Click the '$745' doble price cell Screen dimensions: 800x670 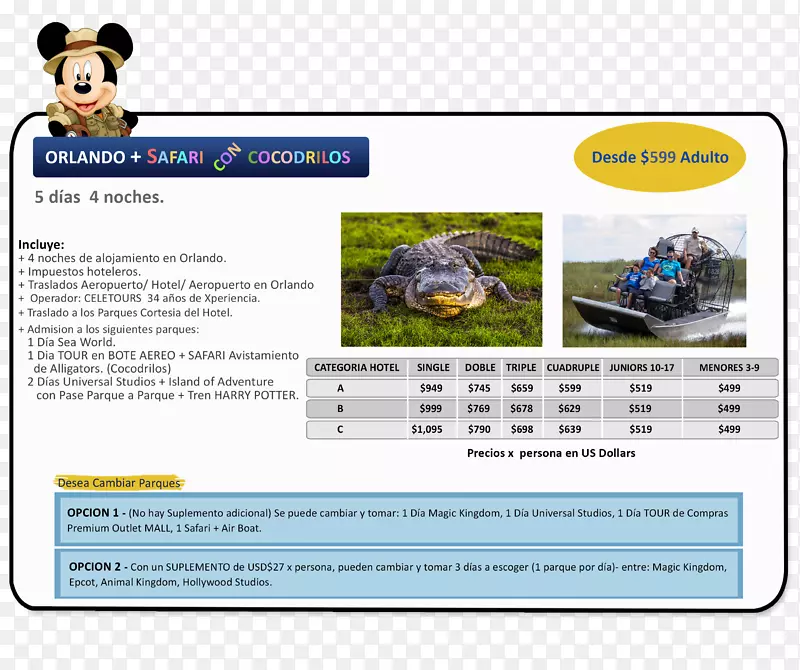(x=479, y=388)
